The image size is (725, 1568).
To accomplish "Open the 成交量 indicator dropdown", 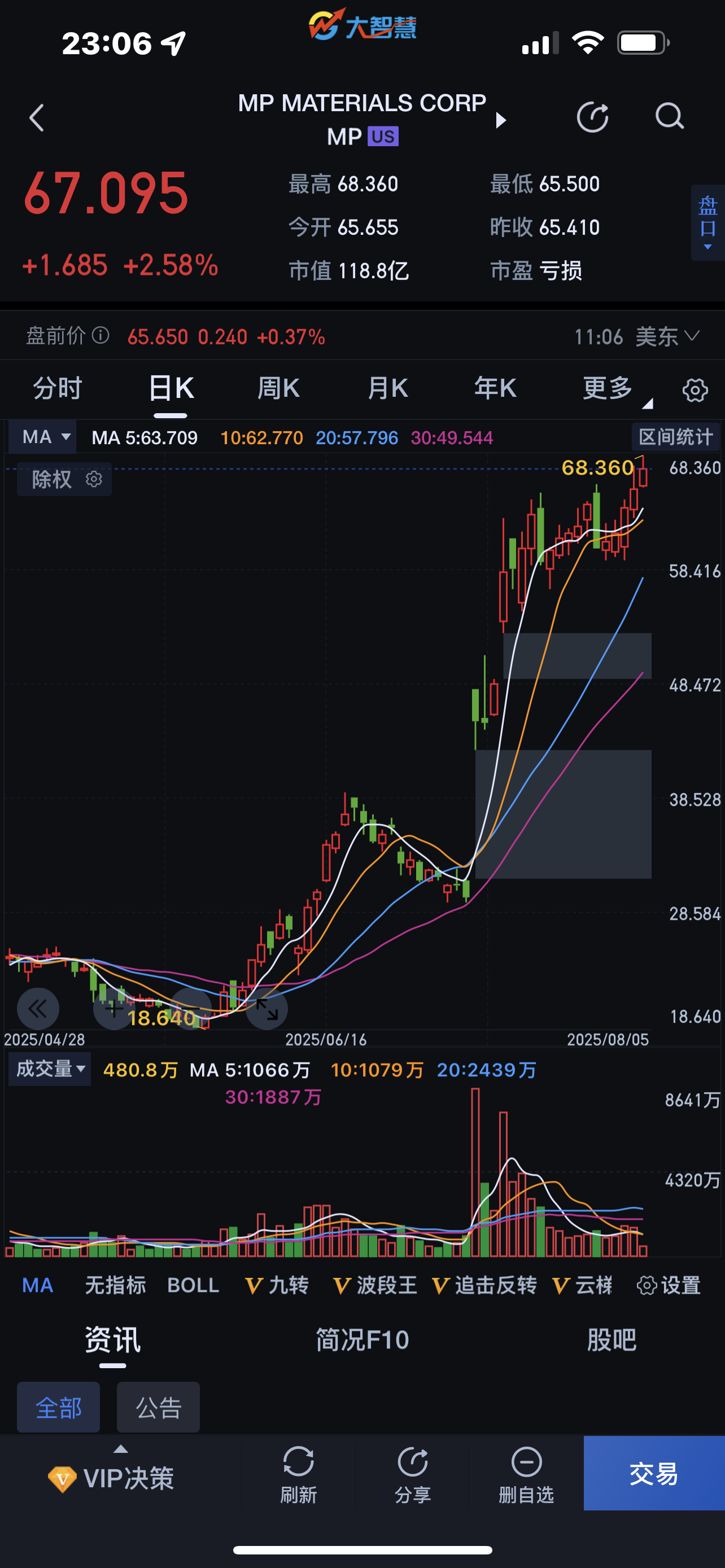I will 50,1069.
